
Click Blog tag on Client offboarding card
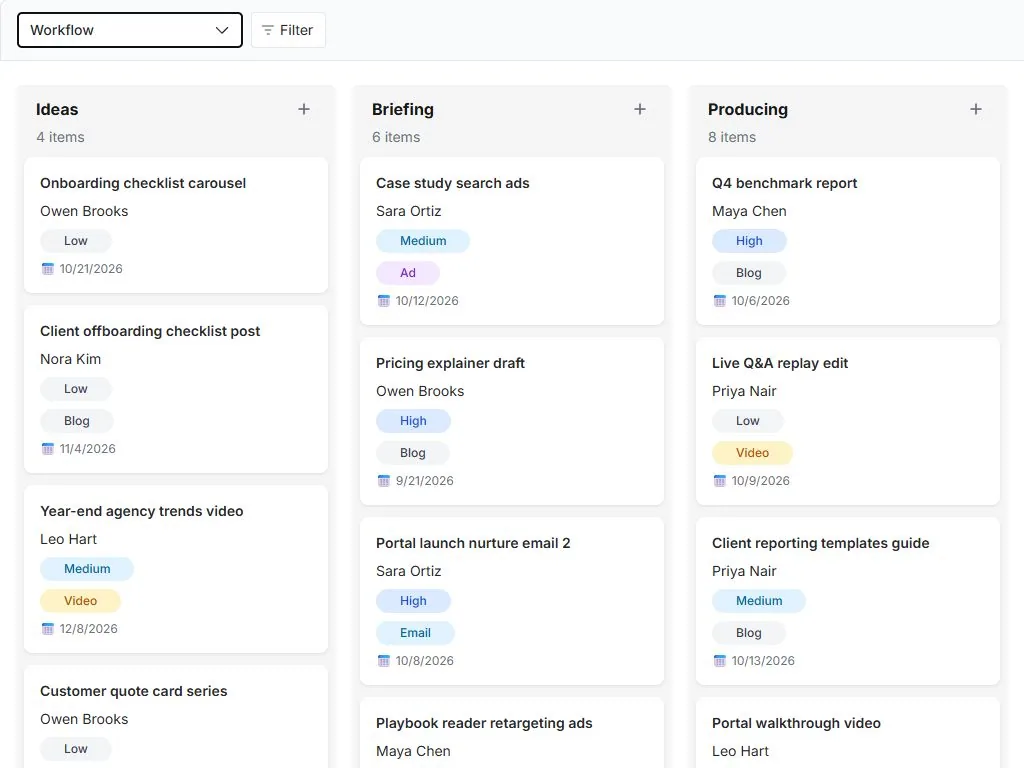click(x=76, y=421)
